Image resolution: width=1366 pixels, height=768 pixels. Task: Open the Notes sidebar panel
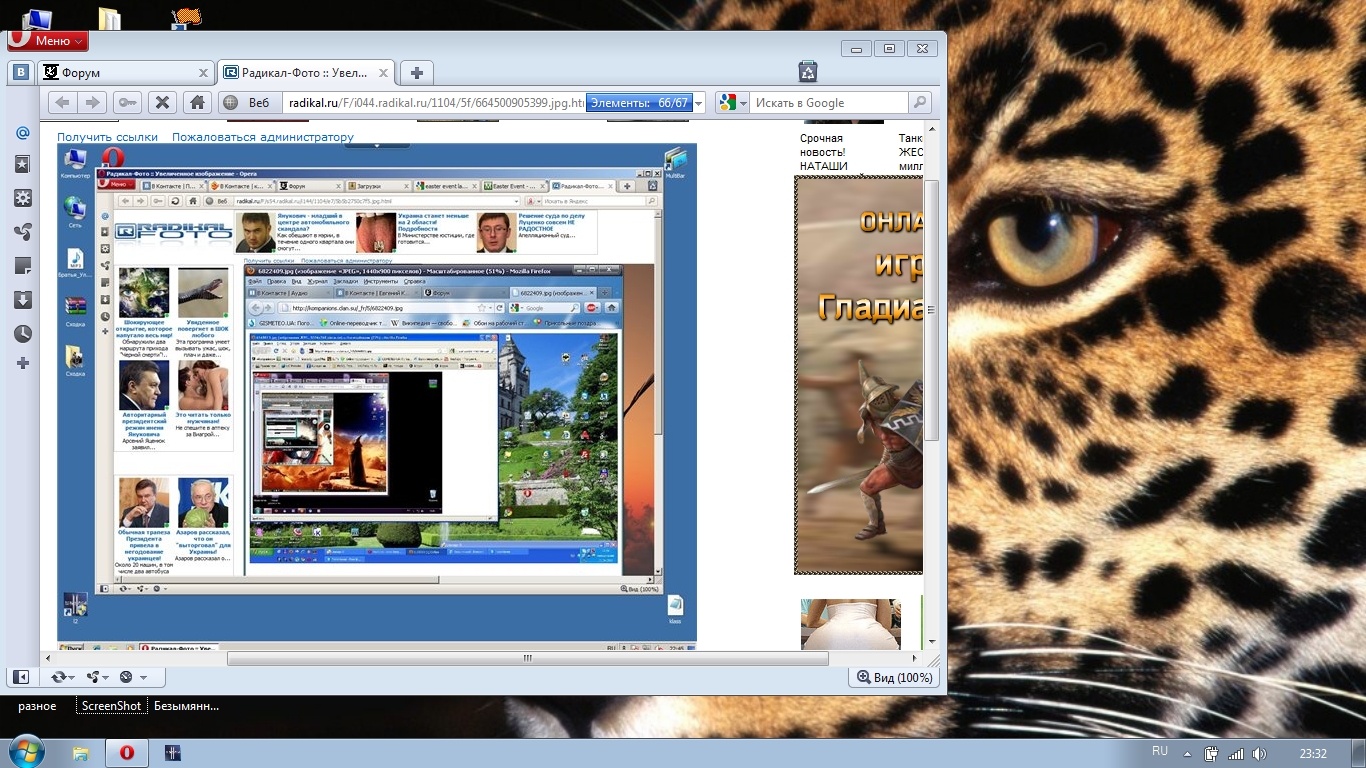pos(22,266)
